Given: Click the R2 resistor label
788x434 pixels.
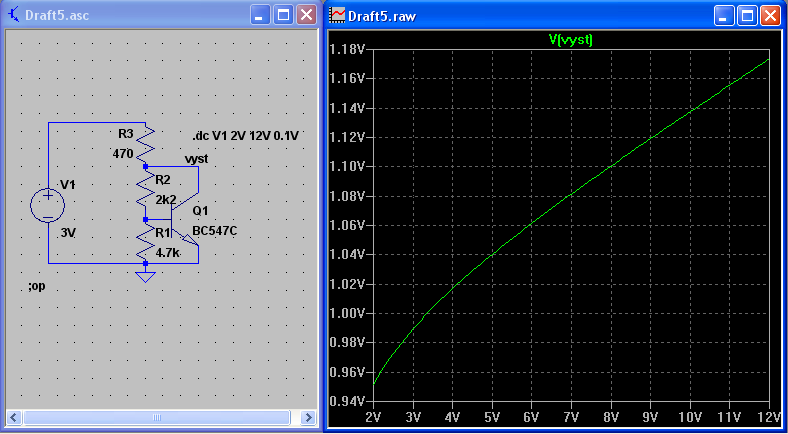Looking at the screenshot, I should pyautogui.click(x=163, y=180).
